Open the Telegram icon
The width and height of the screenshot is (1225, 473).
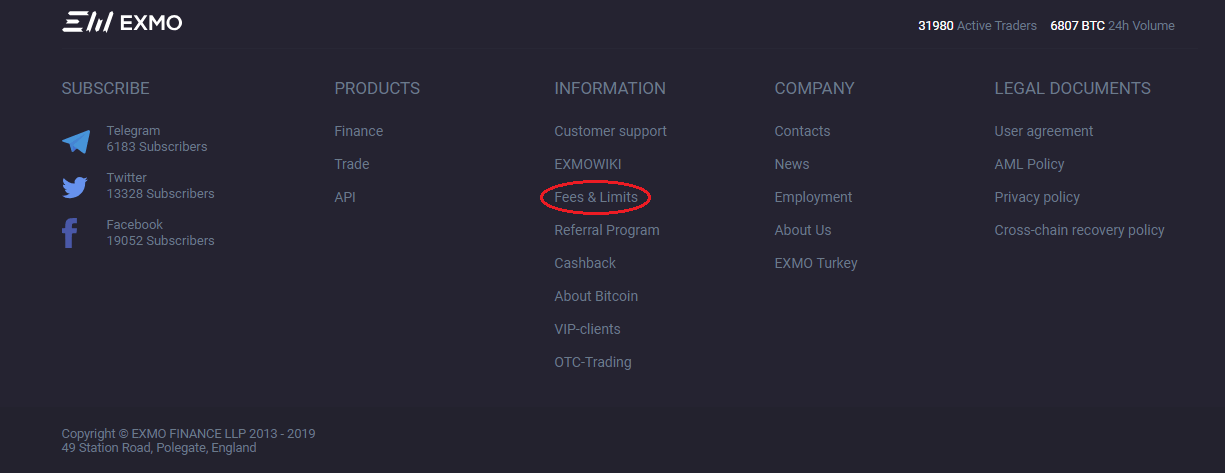click(x=76, y=141)
